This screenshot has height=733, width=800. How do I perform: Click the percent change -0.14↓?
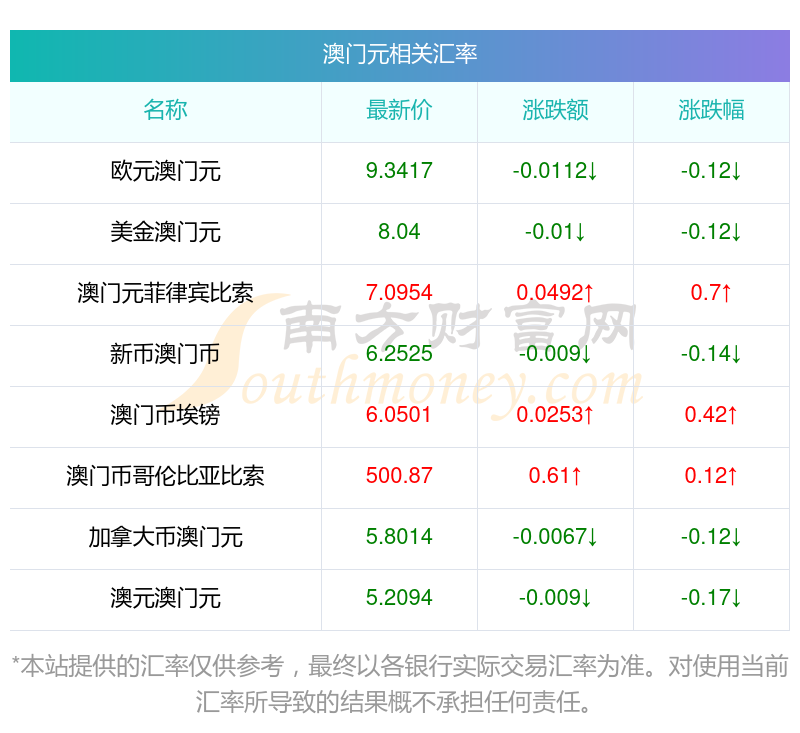coord(711,354)
